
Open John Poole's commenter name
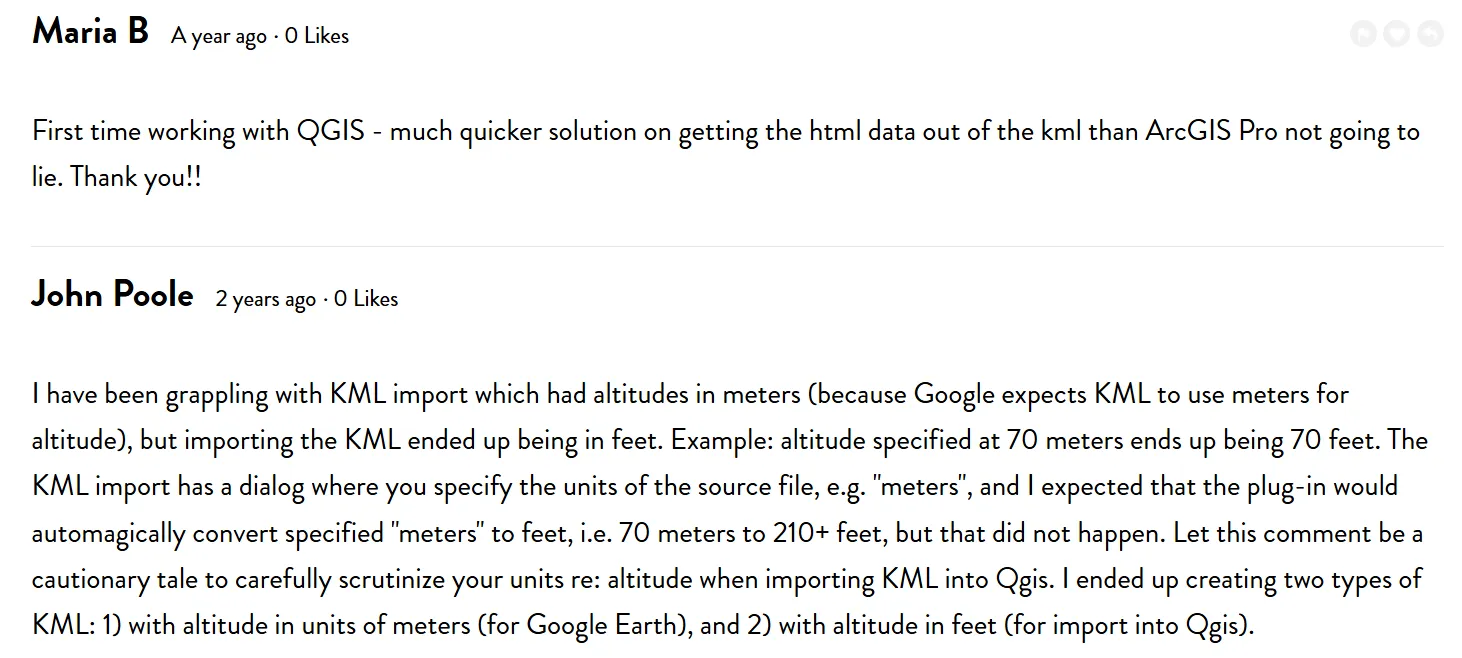click(x=112, y=295)
